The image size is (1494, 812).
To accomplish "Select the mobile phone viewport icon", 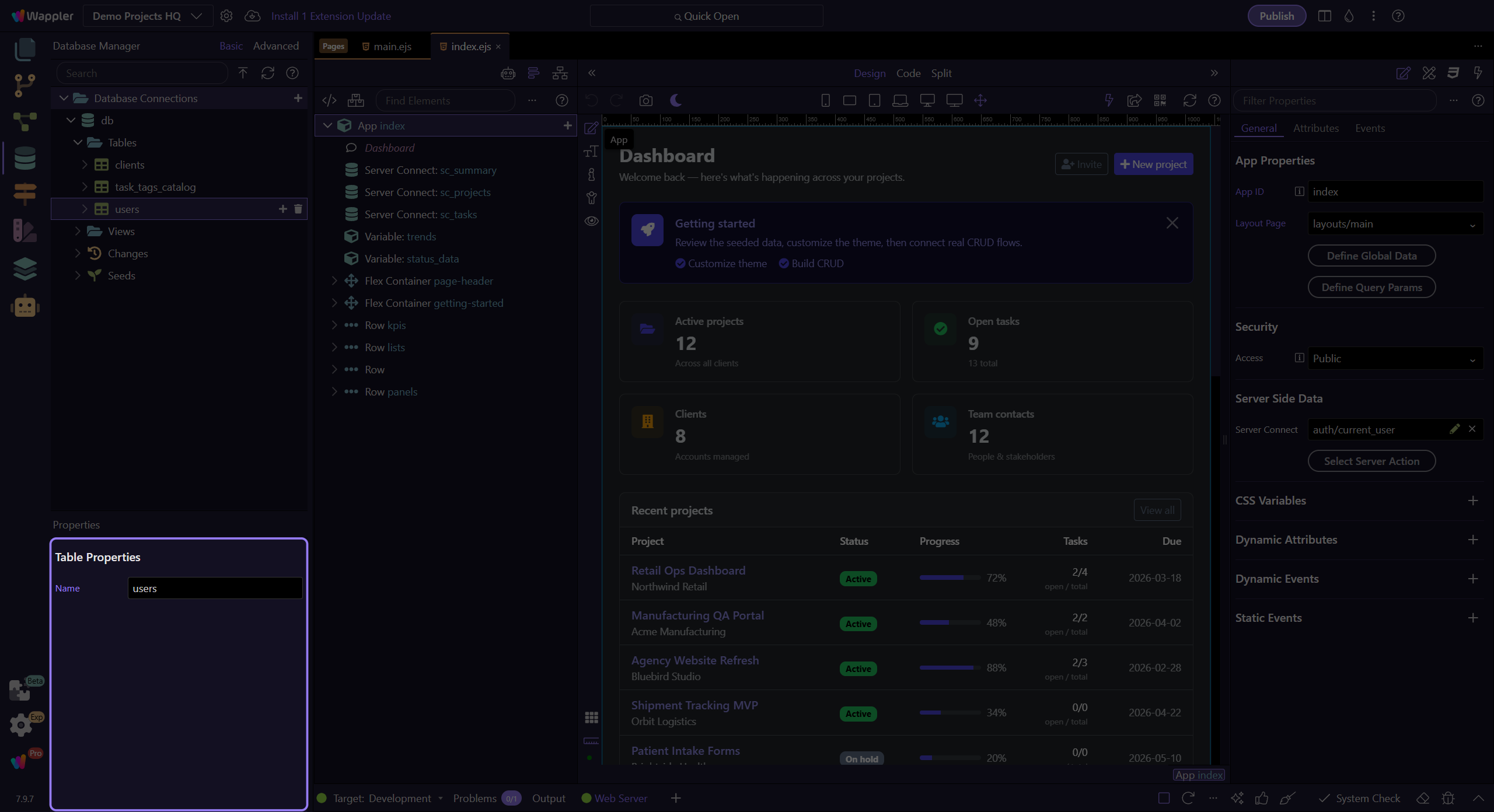I will click(825, 100).
